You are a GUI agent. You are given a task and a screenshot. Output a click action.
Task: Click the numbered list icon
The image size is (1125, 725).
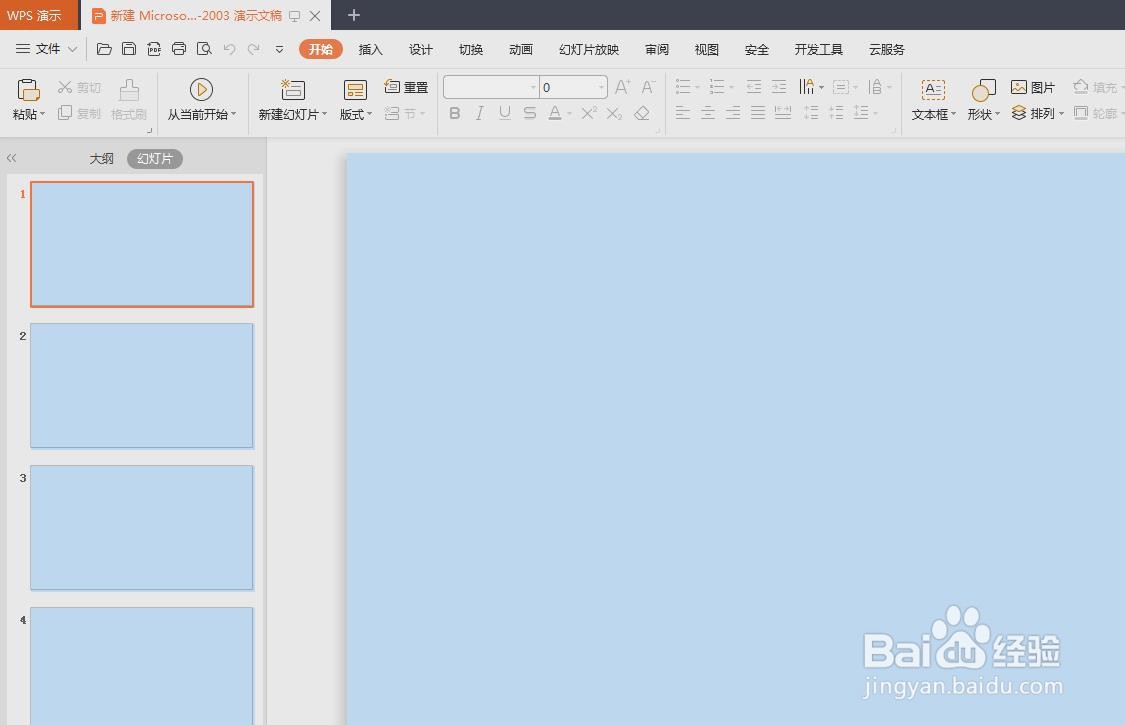tap(717, 87)
